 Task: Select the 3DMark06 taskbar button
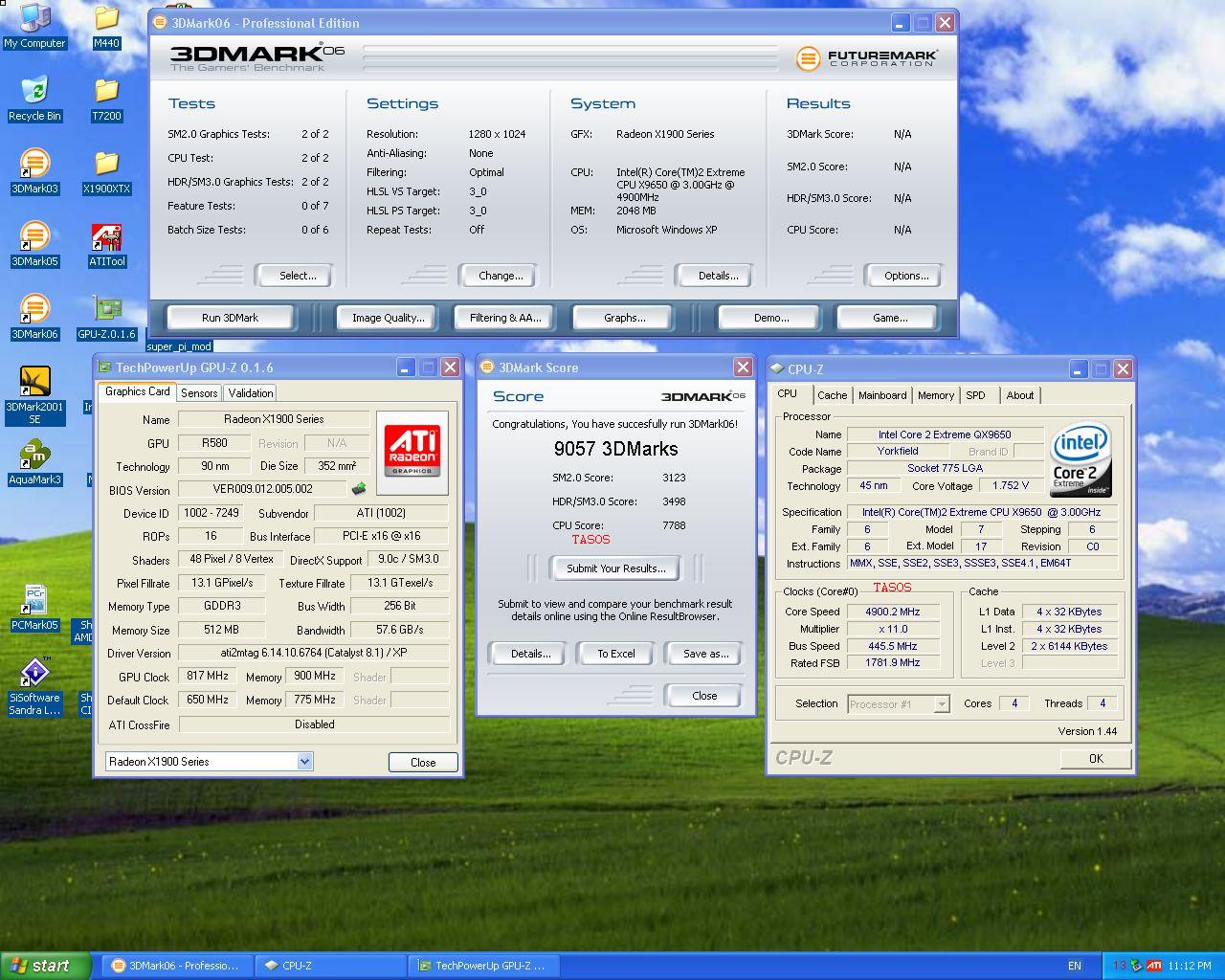(x=179, y=966)
